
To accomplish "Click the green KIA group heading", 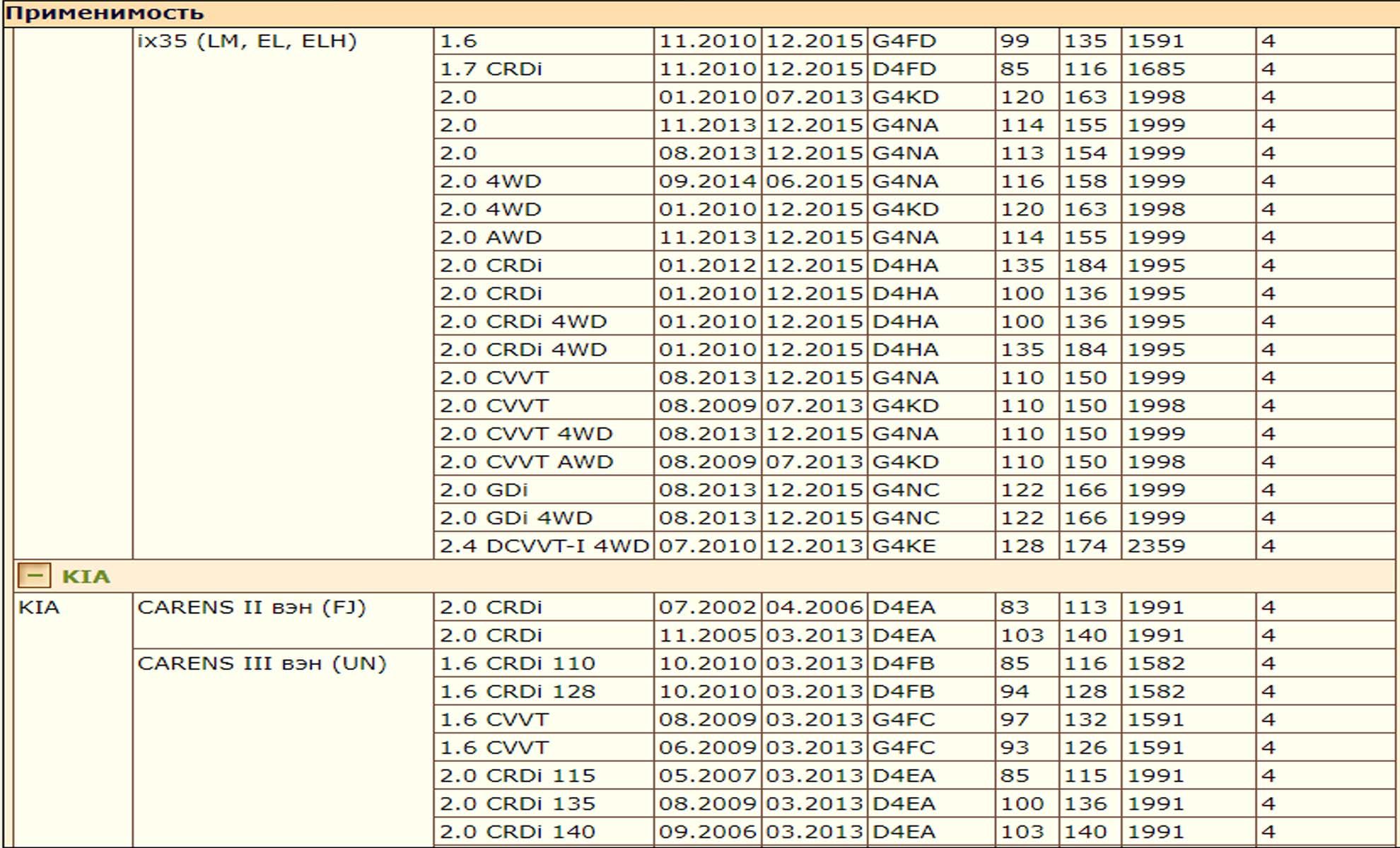I will 86,577.
